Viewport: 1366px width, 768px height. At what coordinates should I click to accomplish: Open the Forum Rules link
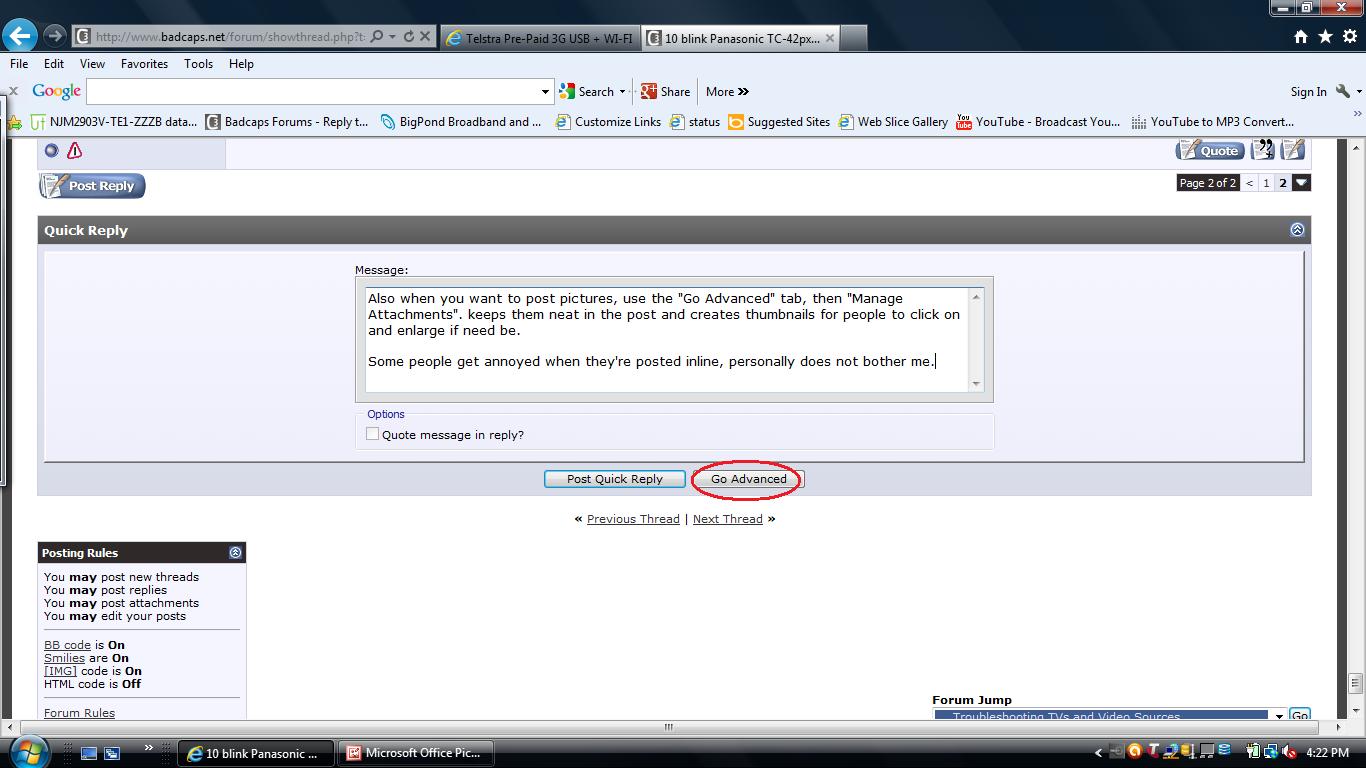coord(79,713)
